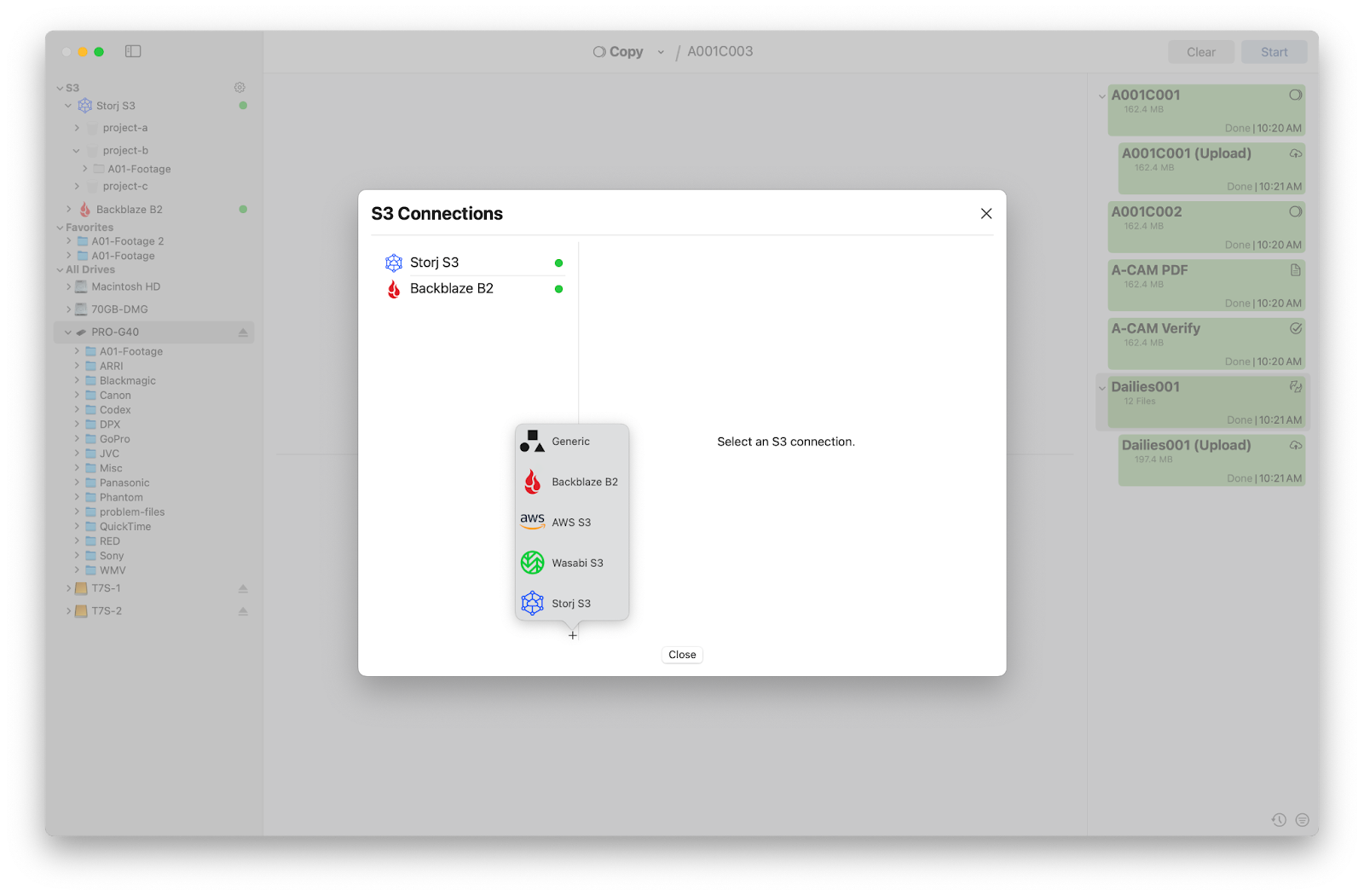Click the Backblaze flame icon in the popup
Image resolution: width=1364 pixels, height=896 pixels.
(532, 482)
